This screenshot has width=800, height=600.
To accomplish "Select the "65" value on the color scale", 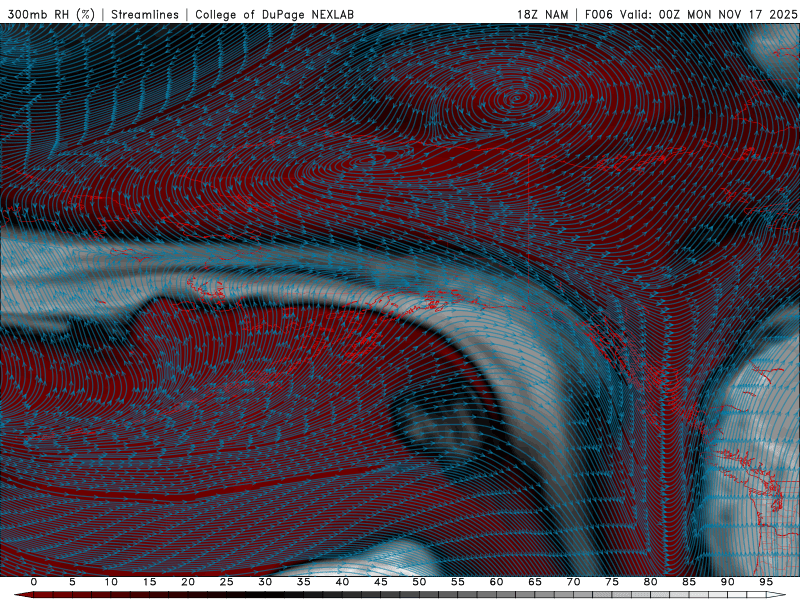I will tap(535, 582).
